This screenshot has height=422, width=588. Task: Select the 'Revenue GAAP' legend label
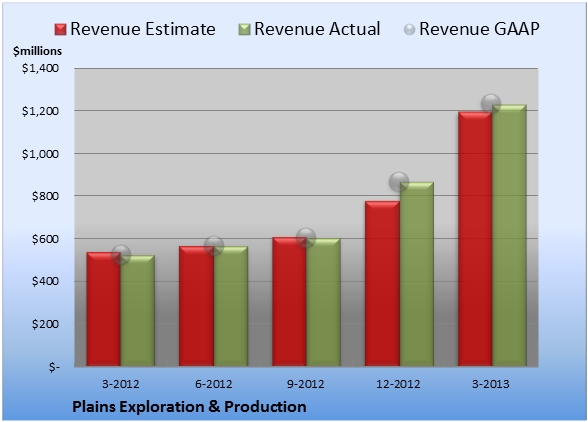coord(479,29)
